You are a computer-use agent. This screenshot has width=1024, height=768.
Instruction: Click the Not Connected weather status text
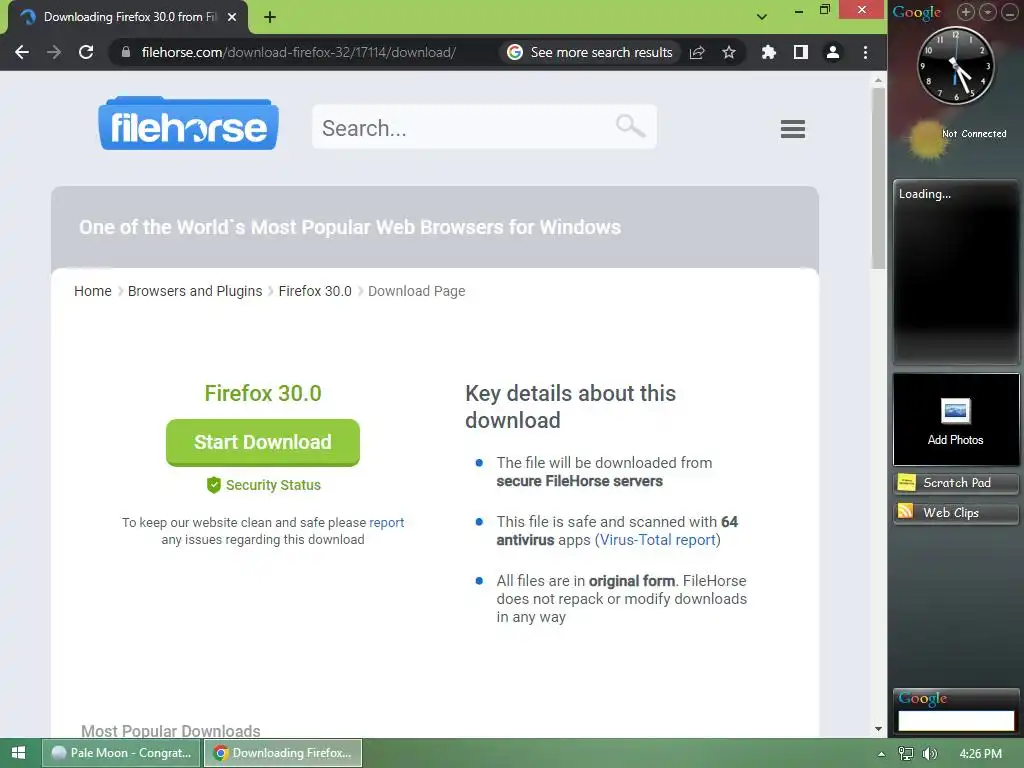974,133
